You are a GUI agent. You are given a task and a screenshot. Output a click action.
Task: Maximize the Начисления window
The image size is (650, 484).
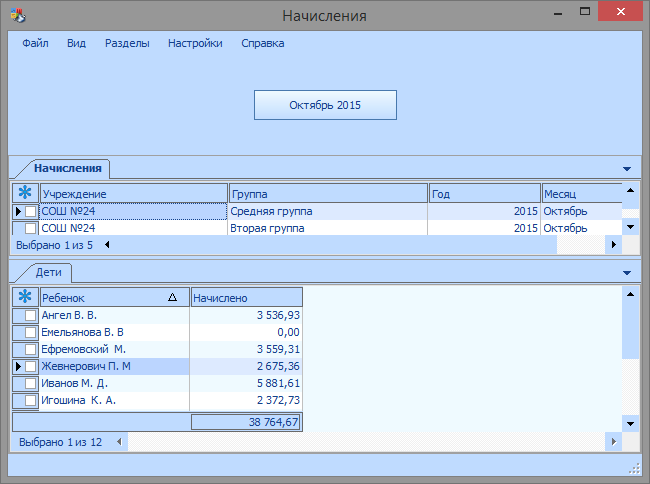[585, 12]
